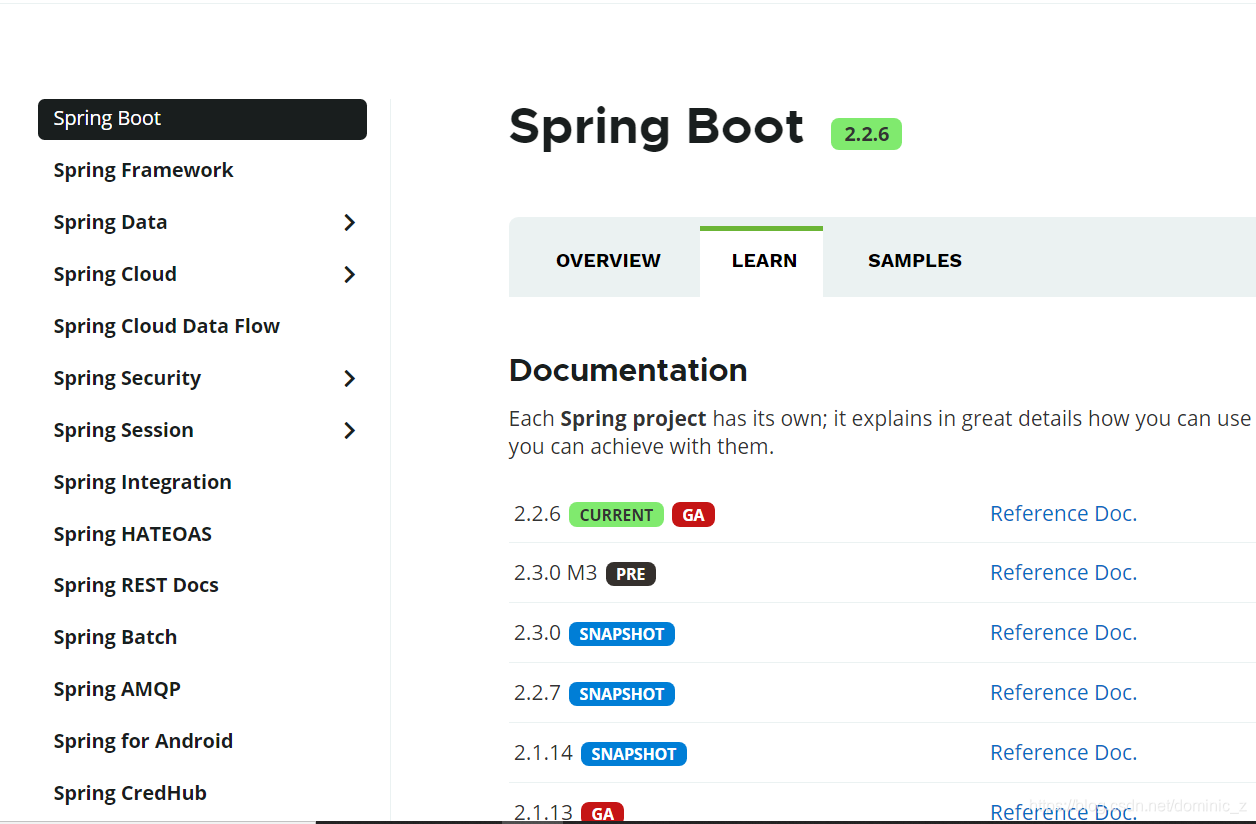Expand the Spring Cloud submenu chevron

(349, 274)
